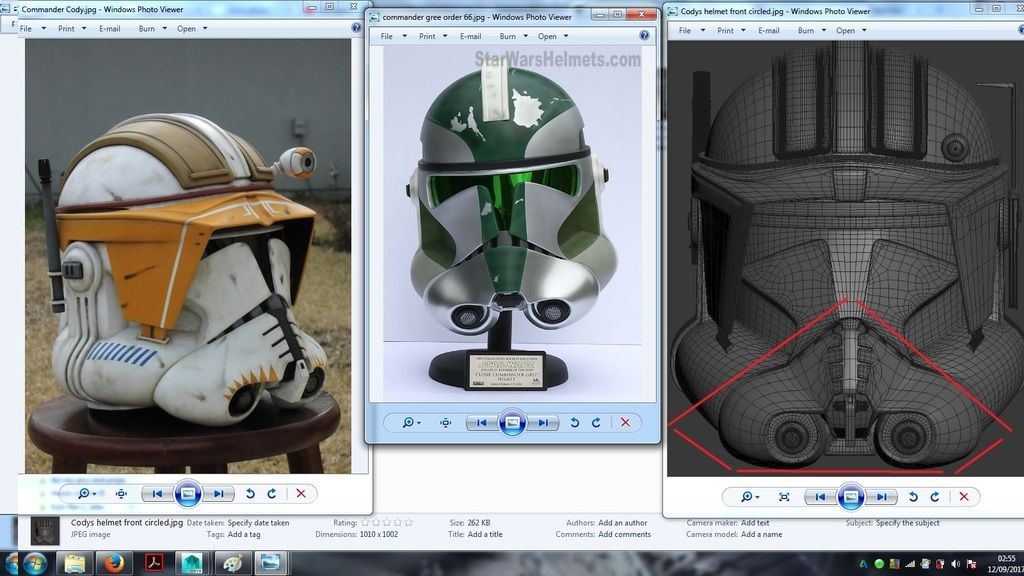Go to previous image in Codys helmet window
Viewport: 1024px width, 576px height.
[820, 497]
